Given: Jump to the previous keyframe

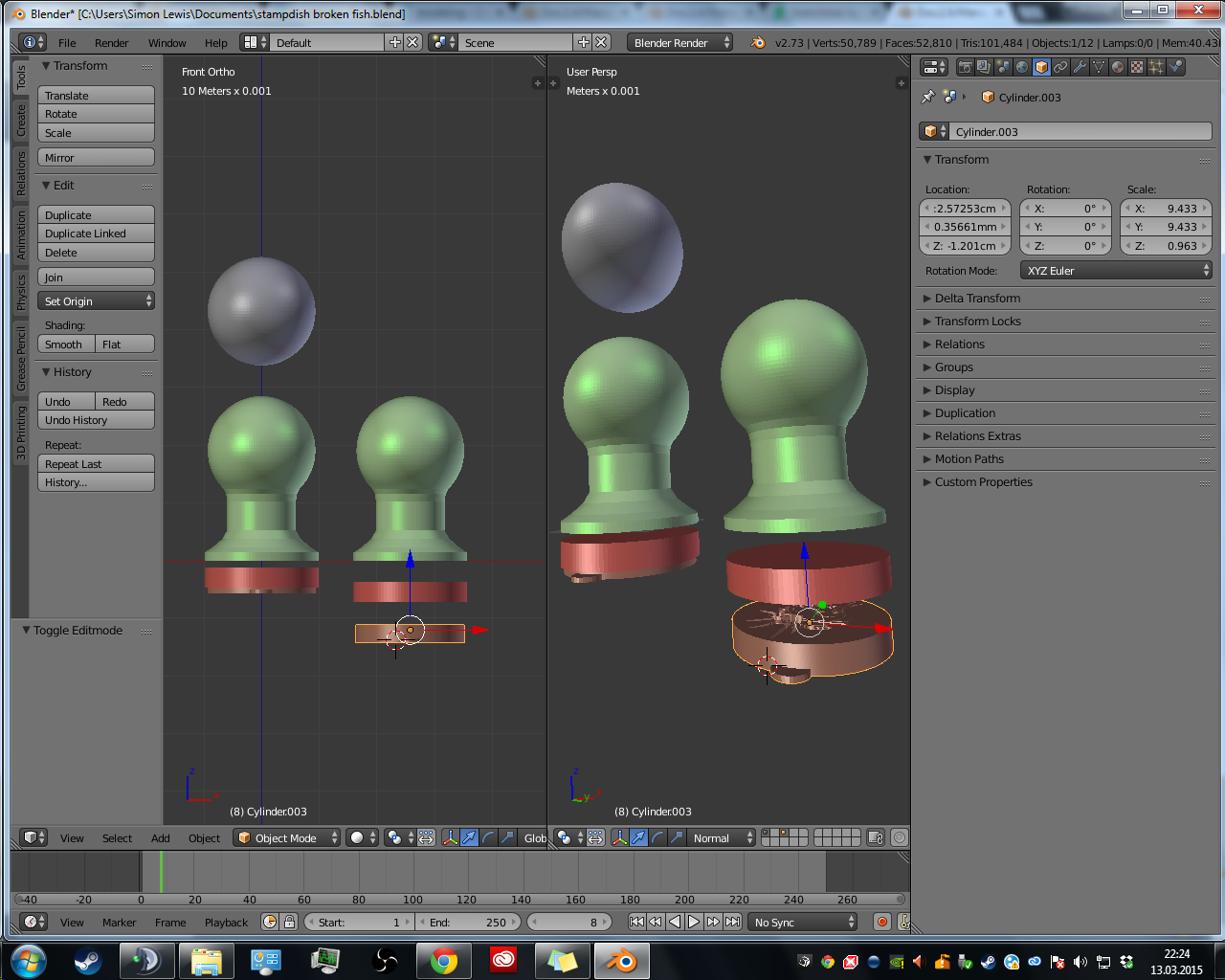Looking at the screenshot, I should click(656, 923).
